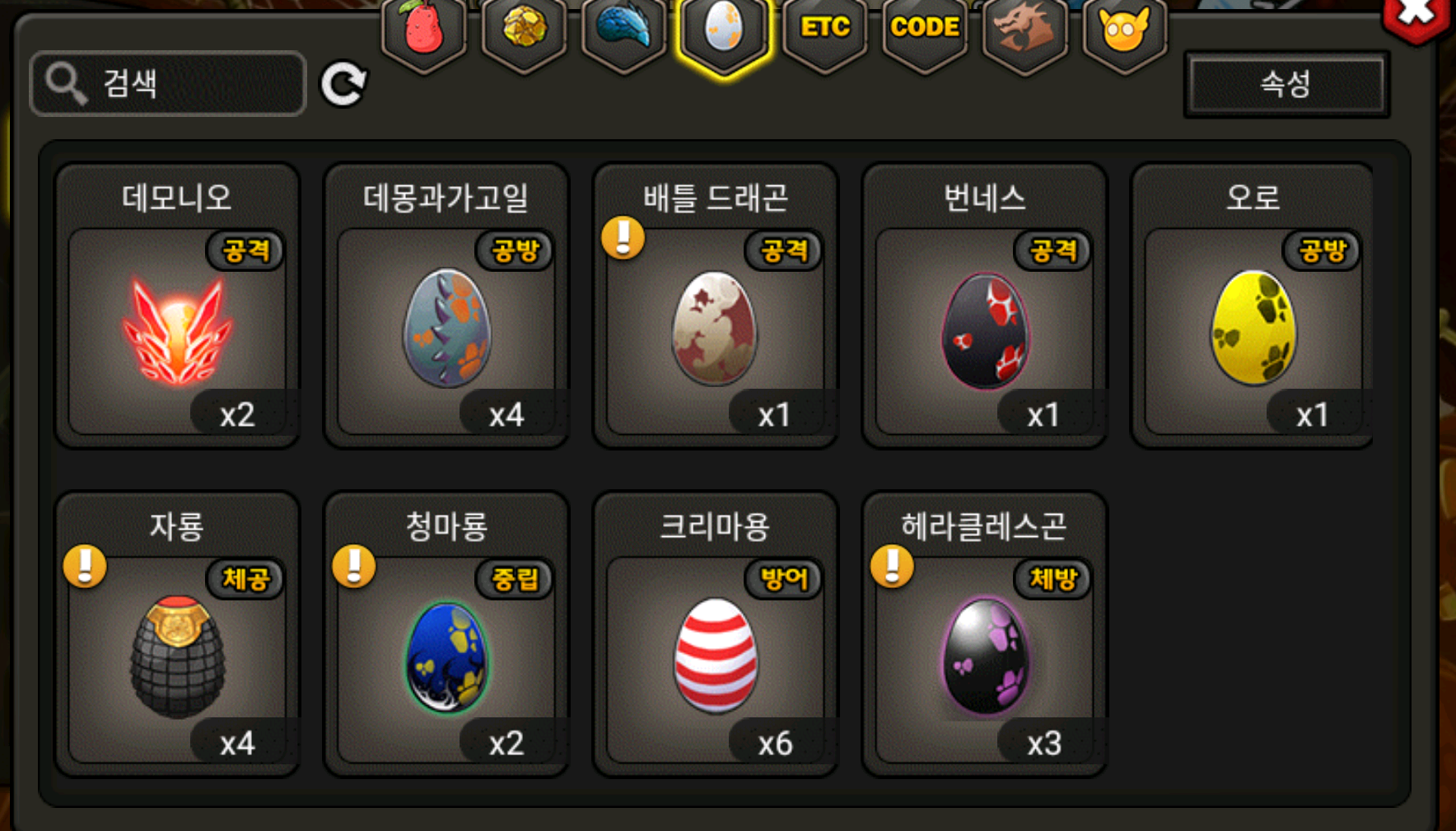
Task: Click the refresh arrow icon
Action: [343, 84]
